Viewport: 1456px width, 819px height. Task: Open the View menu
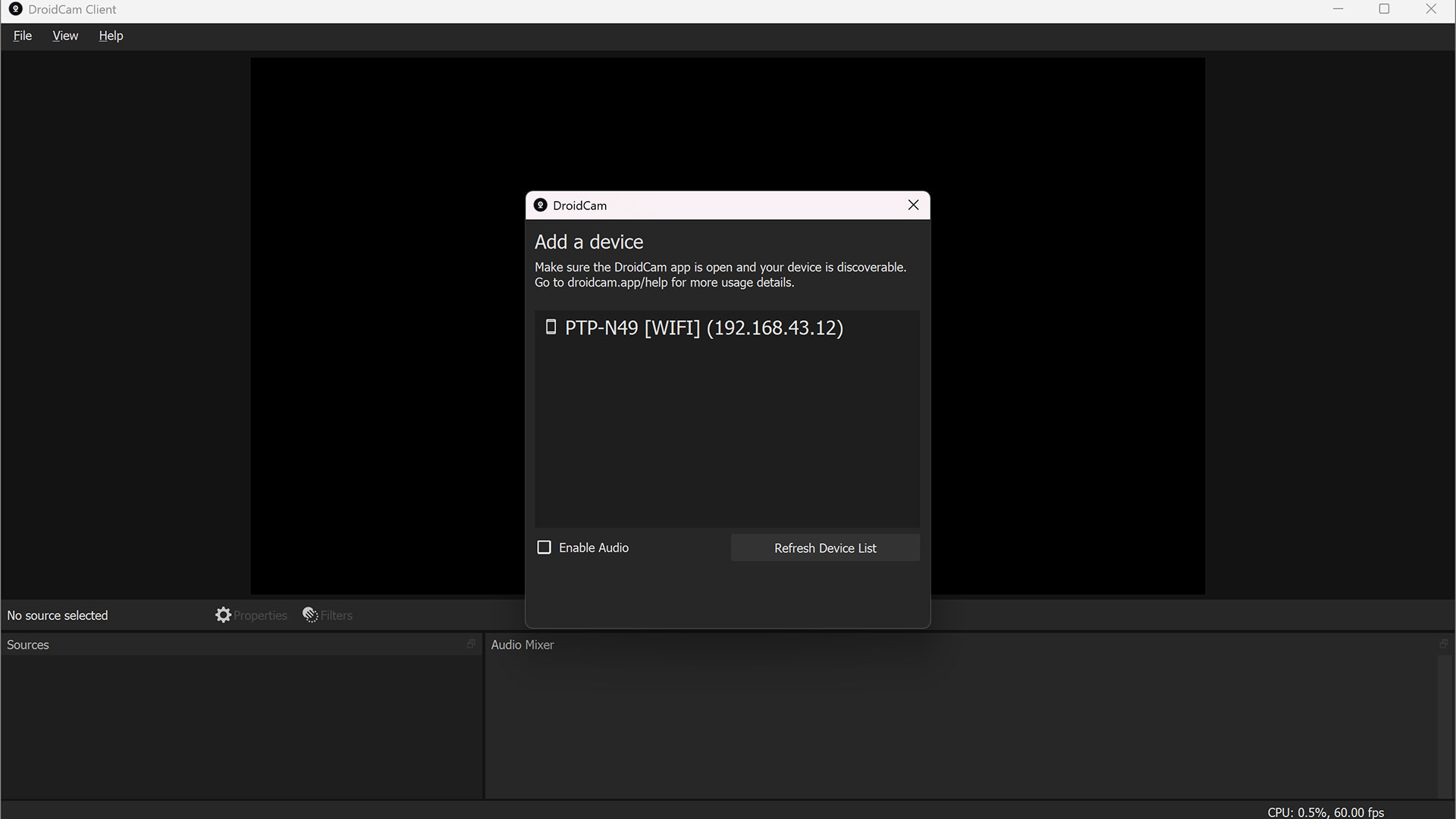point(65,36)
